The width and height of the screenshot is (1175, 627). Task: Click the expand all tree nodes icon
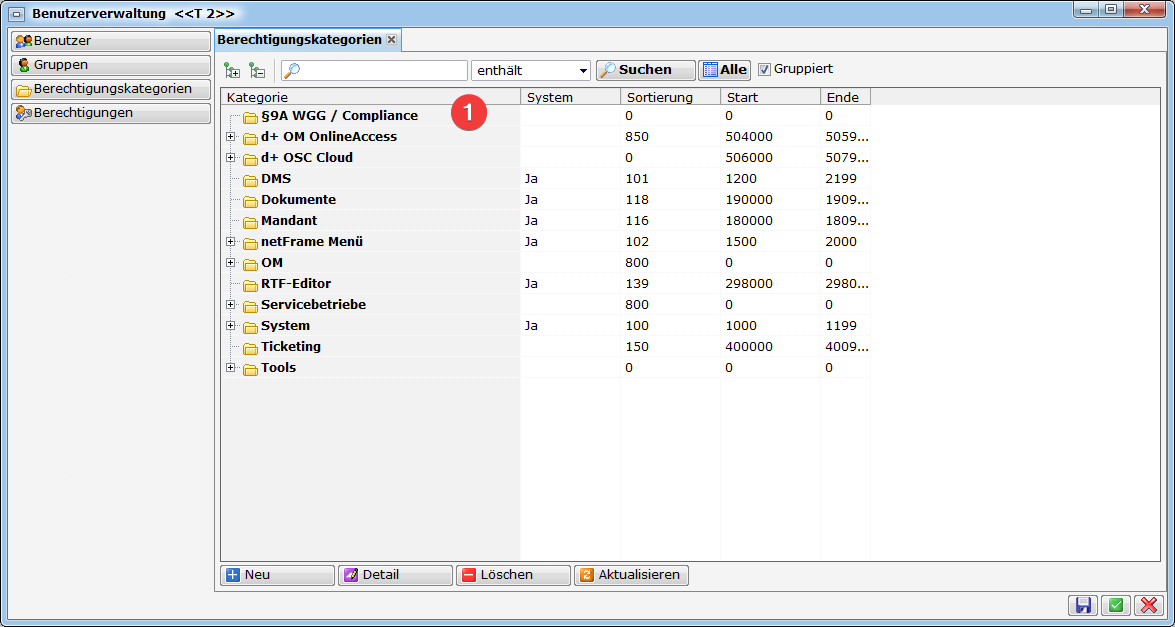[x=232, y=70]
